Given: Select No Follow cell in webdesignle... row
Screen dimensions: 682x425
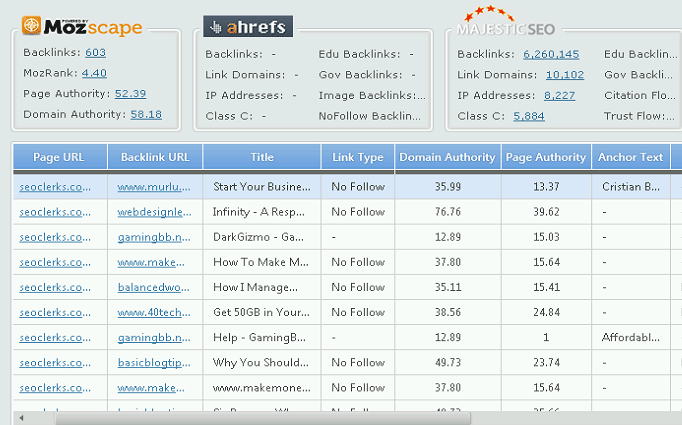Looking at the screenshot, I should click(x=358, y=212).
